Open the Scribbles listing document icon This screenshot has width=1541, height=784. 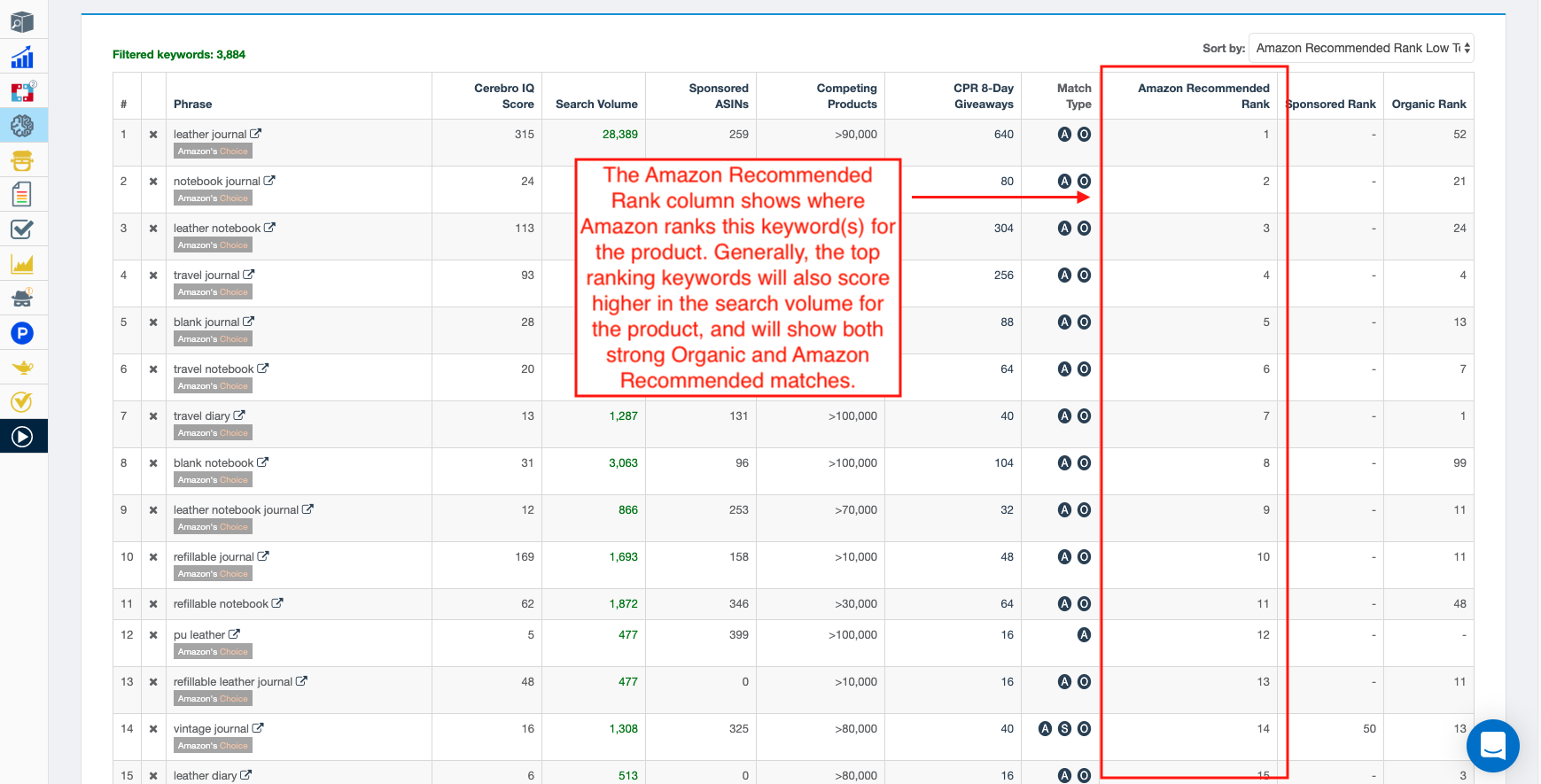point(22,194)
